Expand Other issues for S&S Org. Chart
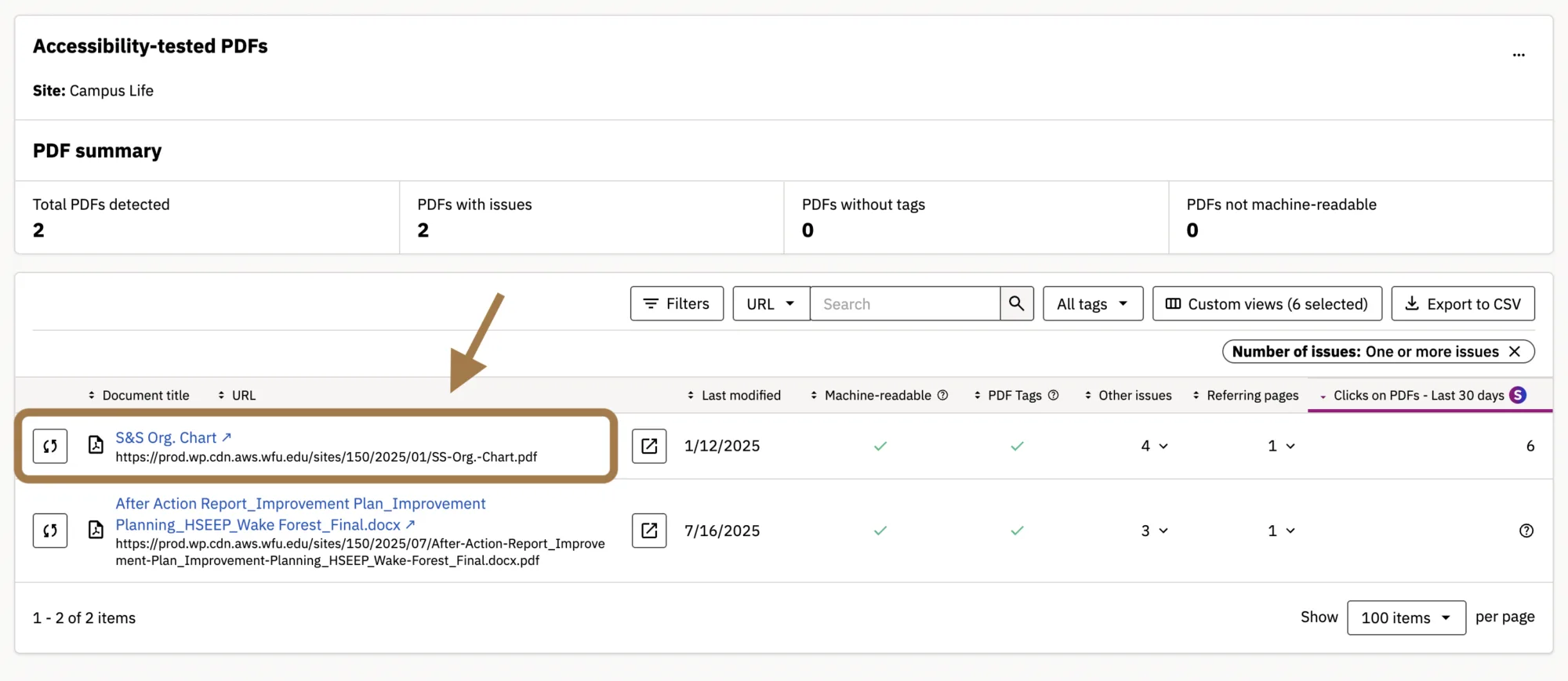The width and height of the screenshot is (1568, 681). coord(1155,446)
